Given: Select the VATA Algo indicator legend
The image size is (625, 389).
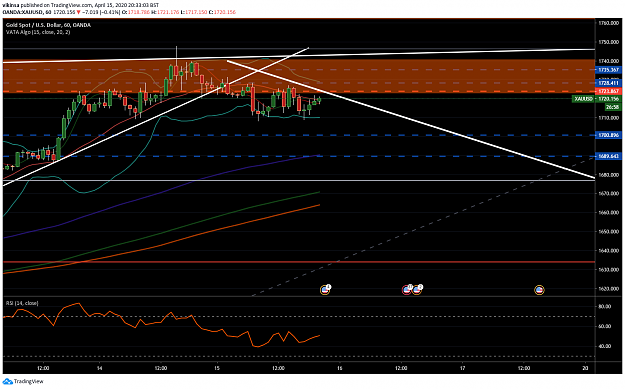Looking at the screenshot, I should [x=38, y=32].
